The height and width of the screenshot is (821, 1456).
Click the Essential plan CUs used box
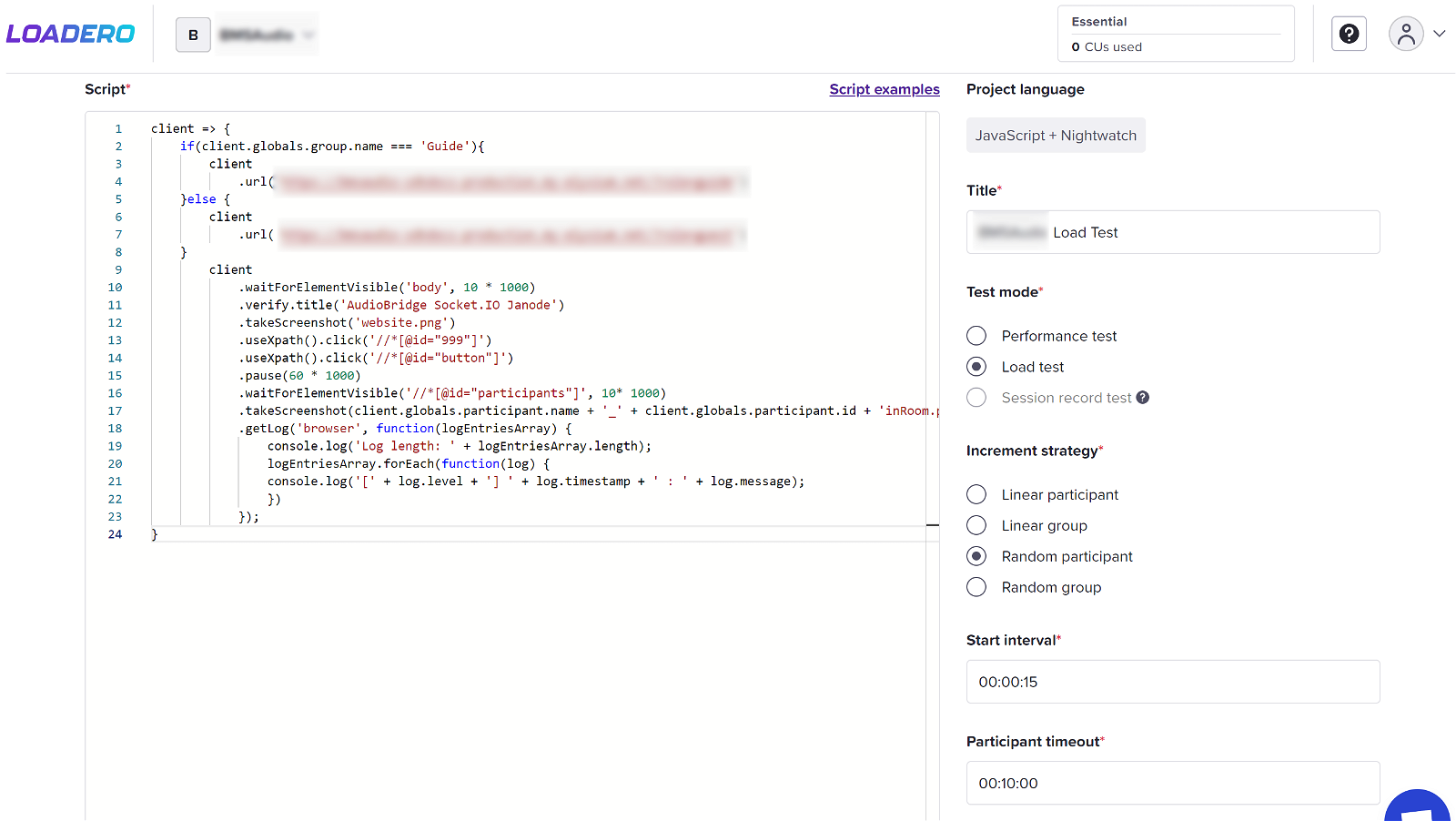pos(1175,35)
